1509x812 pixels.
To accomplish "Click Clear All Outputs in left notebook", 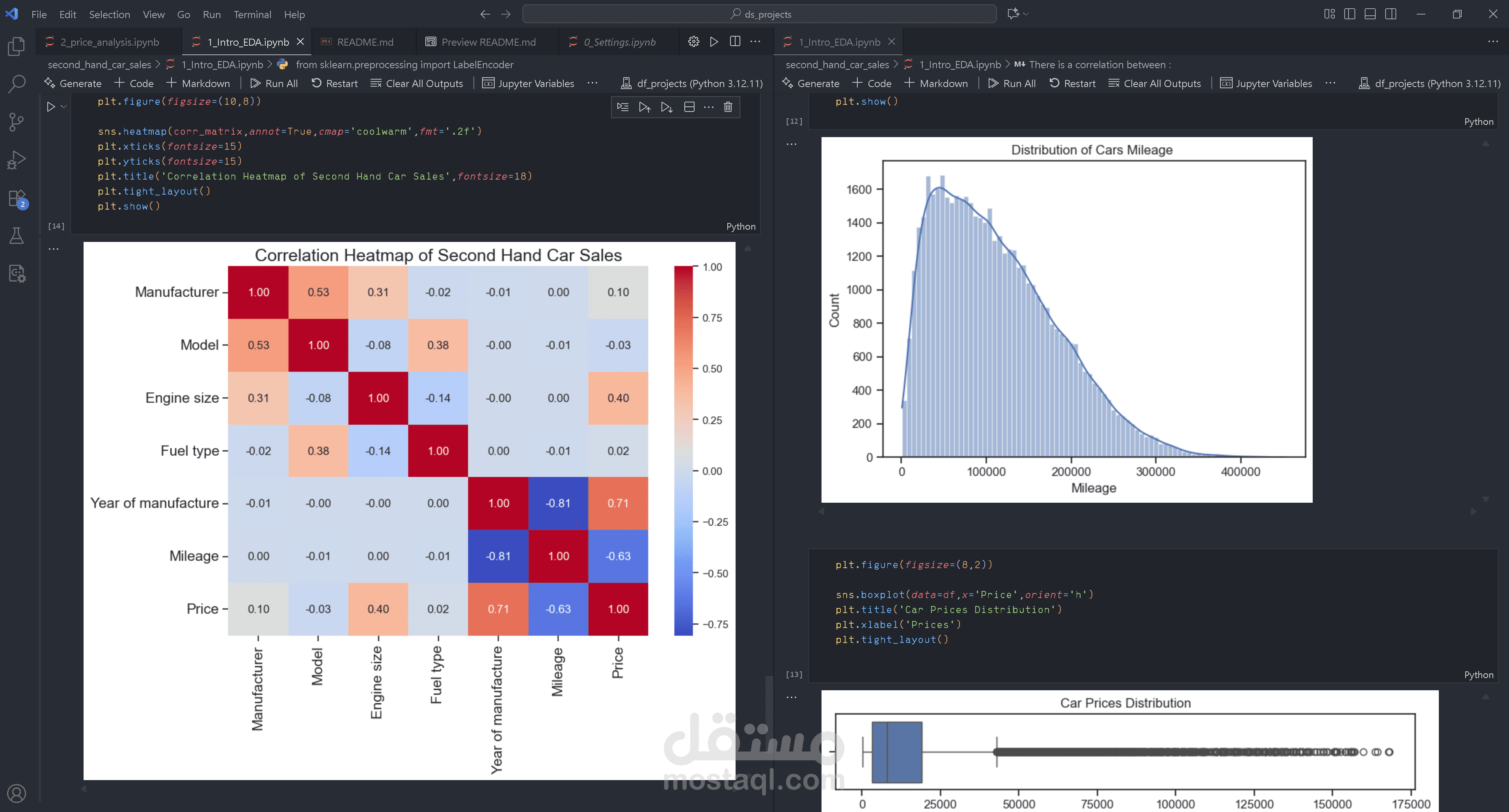I will (x=417, y=84).
